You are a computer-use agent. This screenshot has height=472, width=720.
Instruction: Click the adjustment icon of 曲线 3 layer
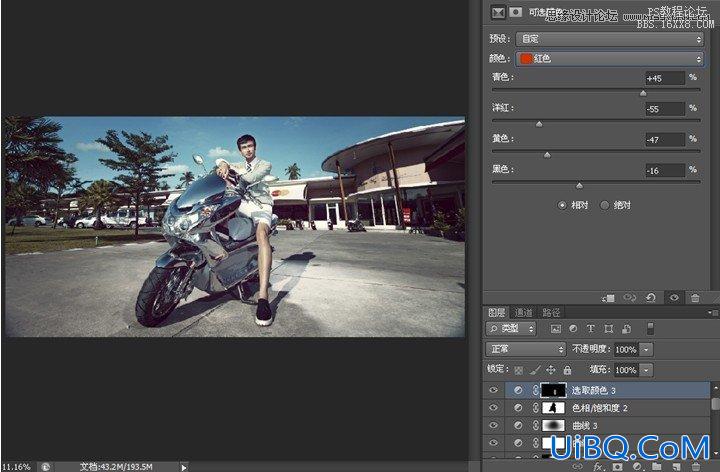[x=518, y=425]
